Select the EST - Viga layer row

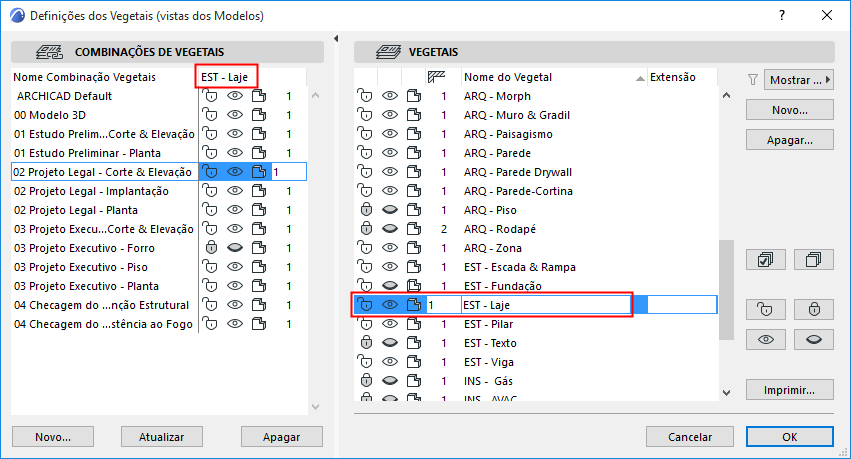540,362
